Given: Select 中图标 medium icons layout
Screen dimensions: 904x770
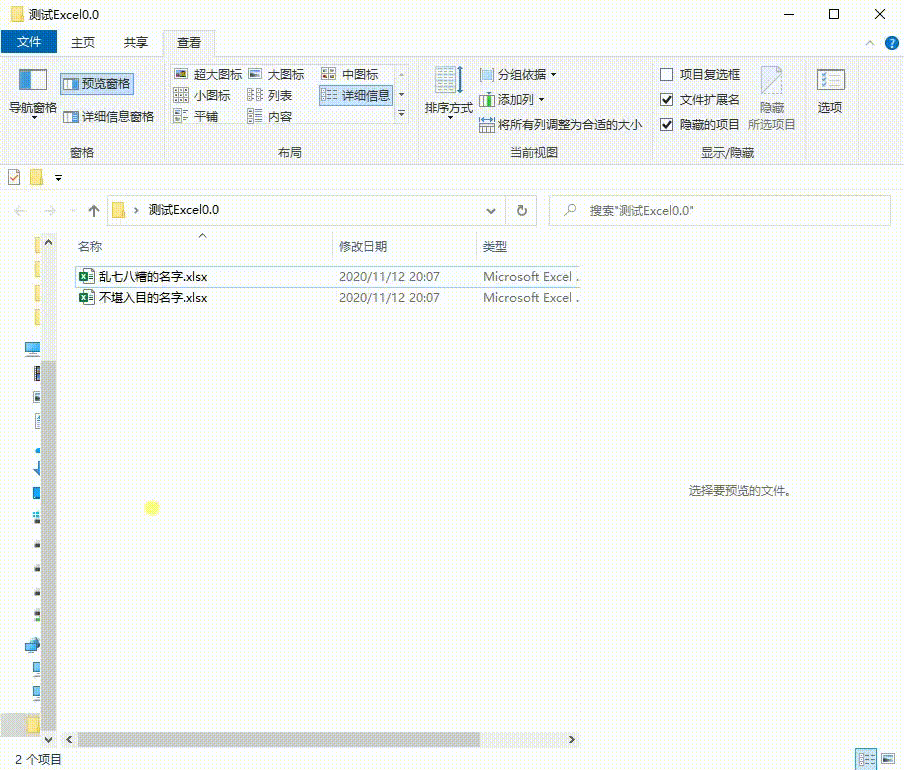Looking at the screenshot, I should (351, 74).
